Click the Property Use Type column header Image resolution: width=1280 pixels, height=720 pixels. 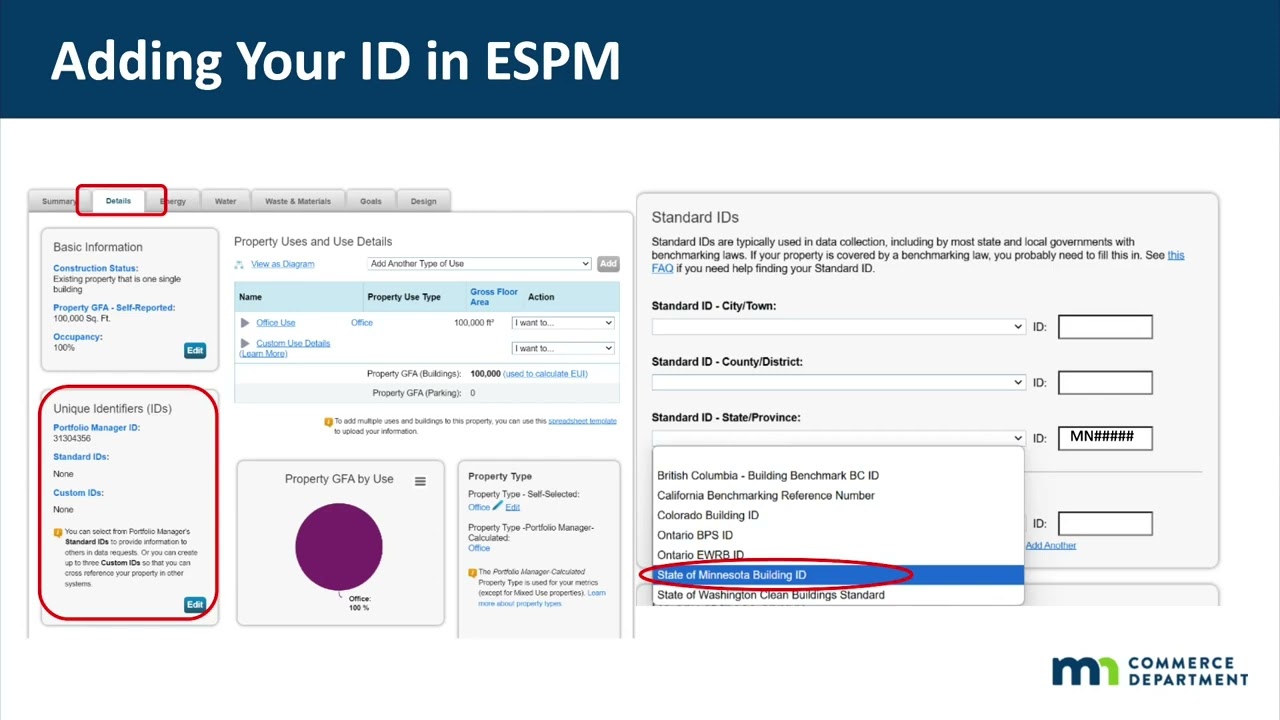tap(404, 297)
